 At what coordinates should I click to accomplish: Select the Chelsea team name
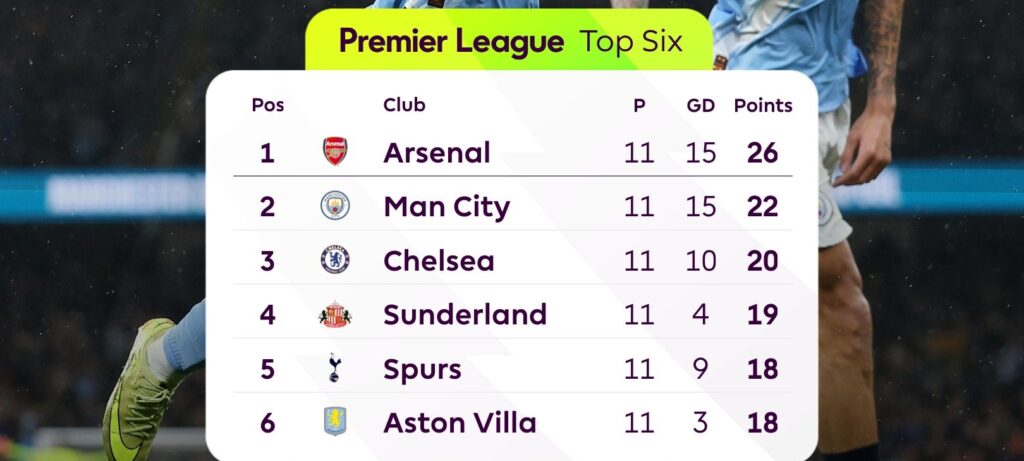(439, 261)
